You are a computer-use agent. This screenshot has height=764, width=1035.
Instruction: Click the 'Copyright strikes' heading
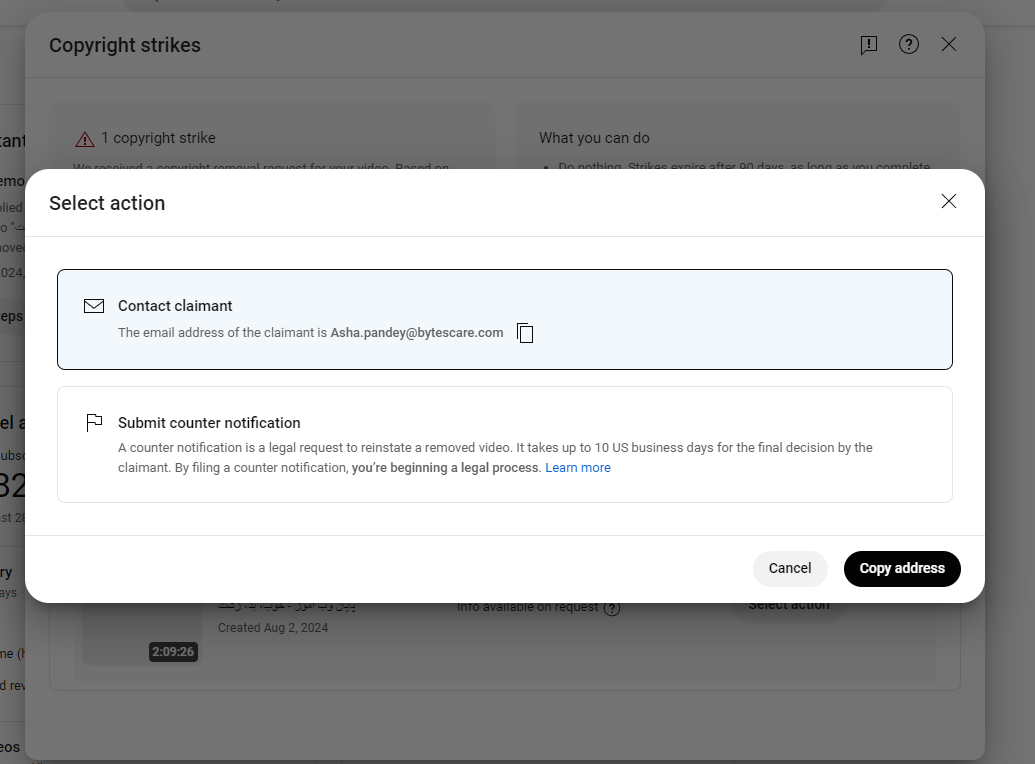click(125, 45)
